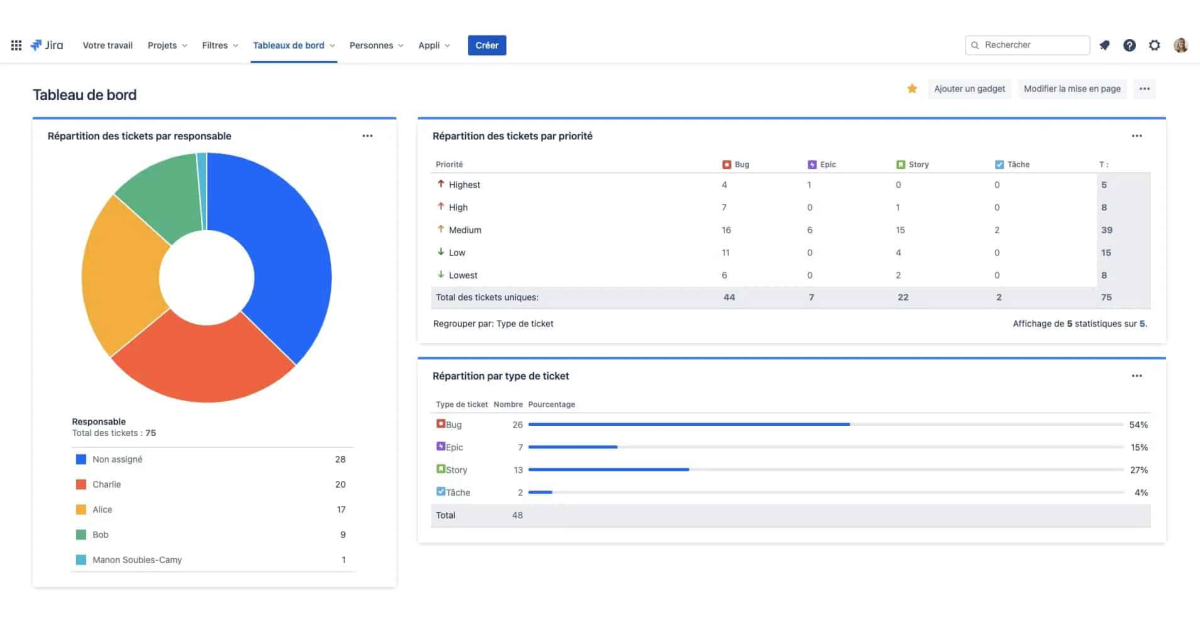
Task: Open options menu for type de ticket gadget
Action: coord(1137,376)
